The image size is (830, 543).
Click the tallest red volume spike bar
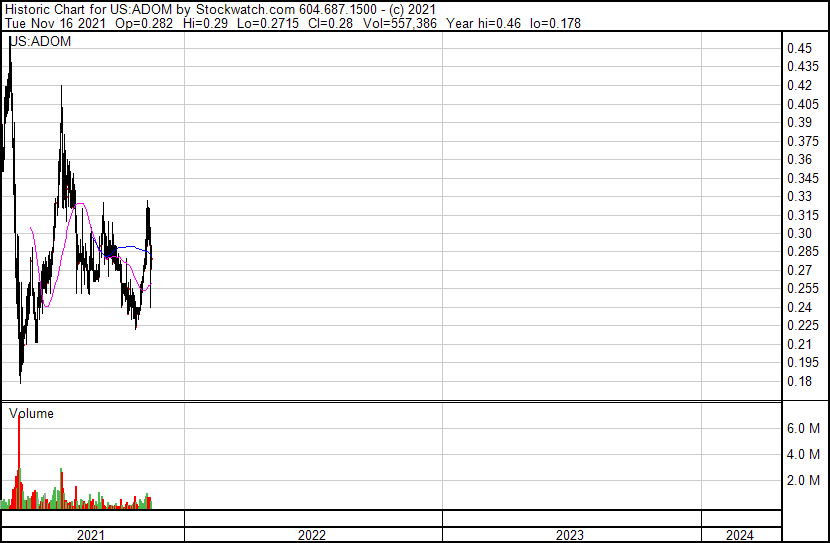(x=19, y=462)
